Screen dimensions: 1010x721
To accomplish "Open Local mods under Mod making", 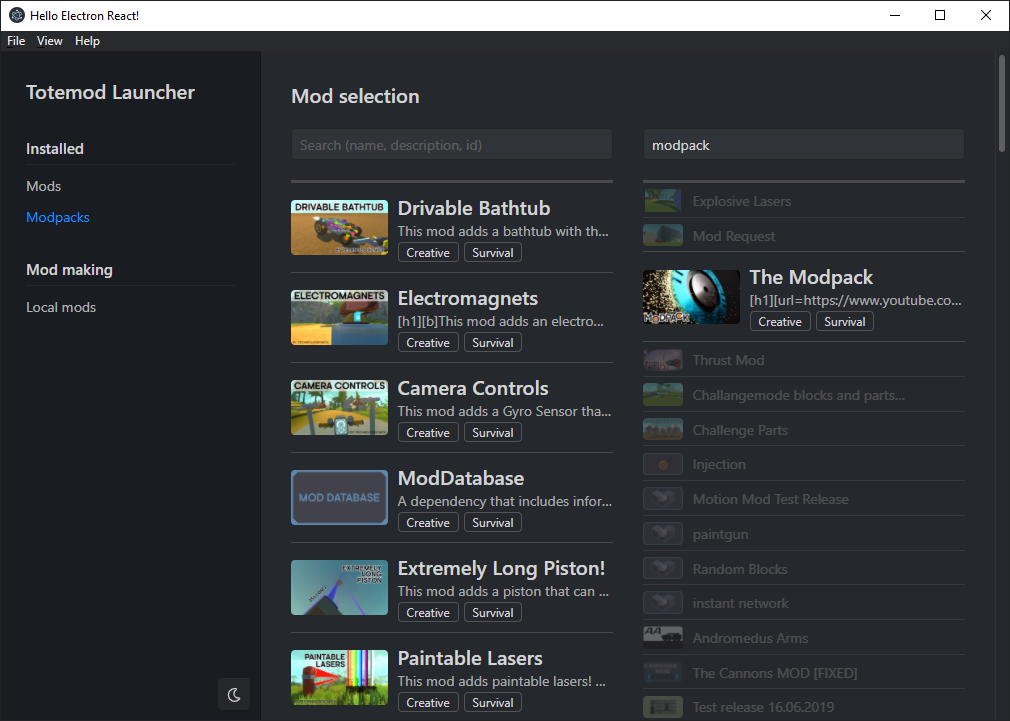I will coord(61,307).
